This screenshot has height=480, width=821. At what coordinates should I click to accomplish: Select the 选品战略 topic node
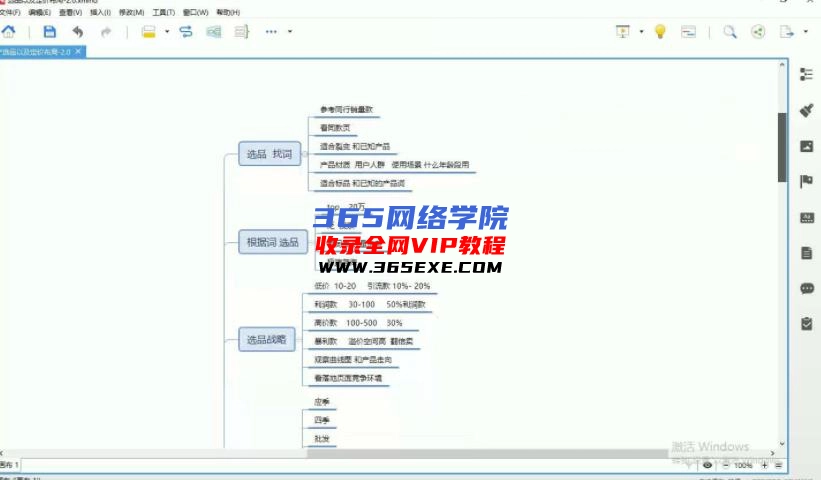point(266,340)
